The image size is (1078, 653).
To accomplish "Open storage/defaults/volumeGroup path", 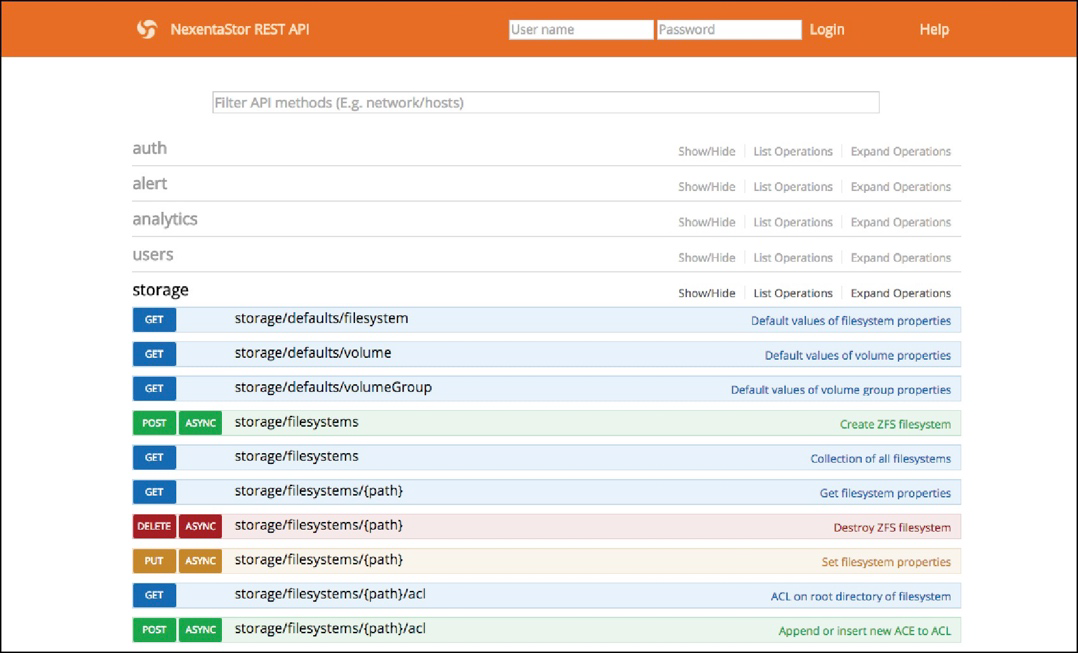I will tap(333, 387).
